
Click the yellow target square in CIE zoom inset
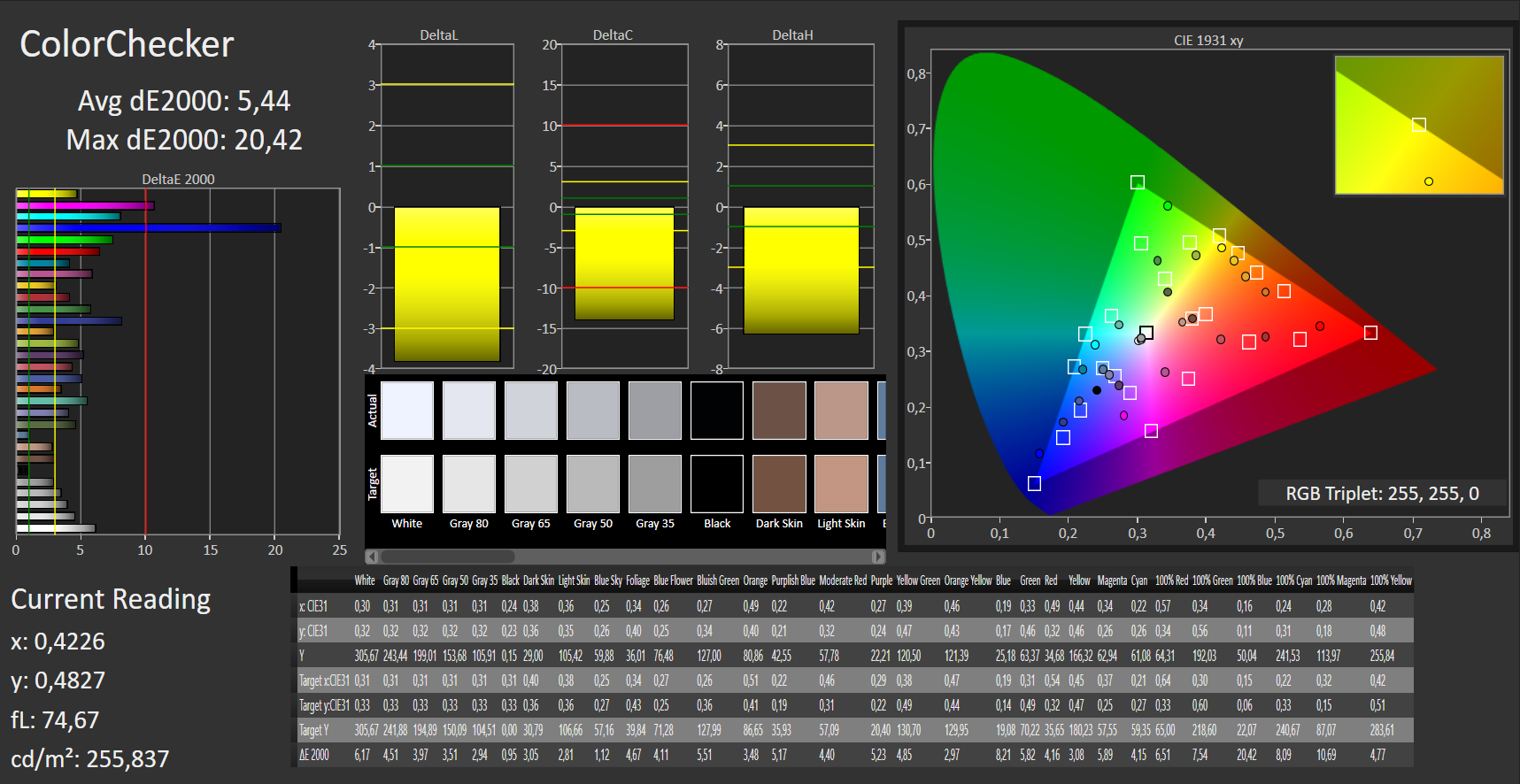tap(1419, 125)
